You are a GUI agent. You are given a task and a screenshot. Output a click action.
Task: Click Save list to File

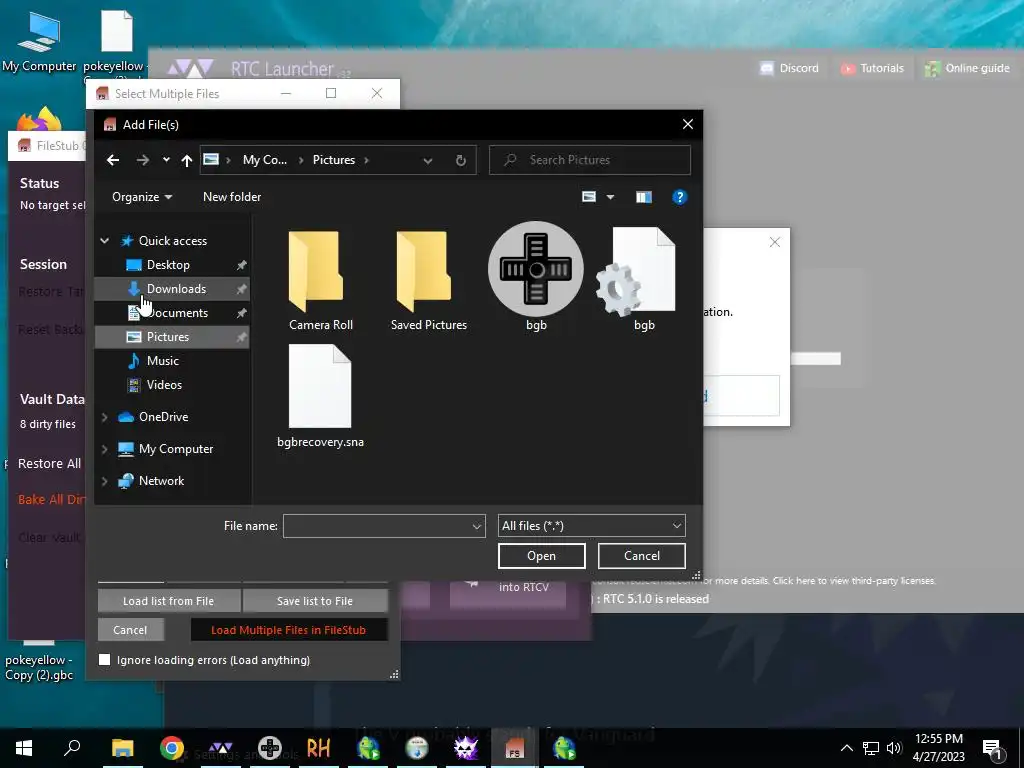(x=315, y=601)
